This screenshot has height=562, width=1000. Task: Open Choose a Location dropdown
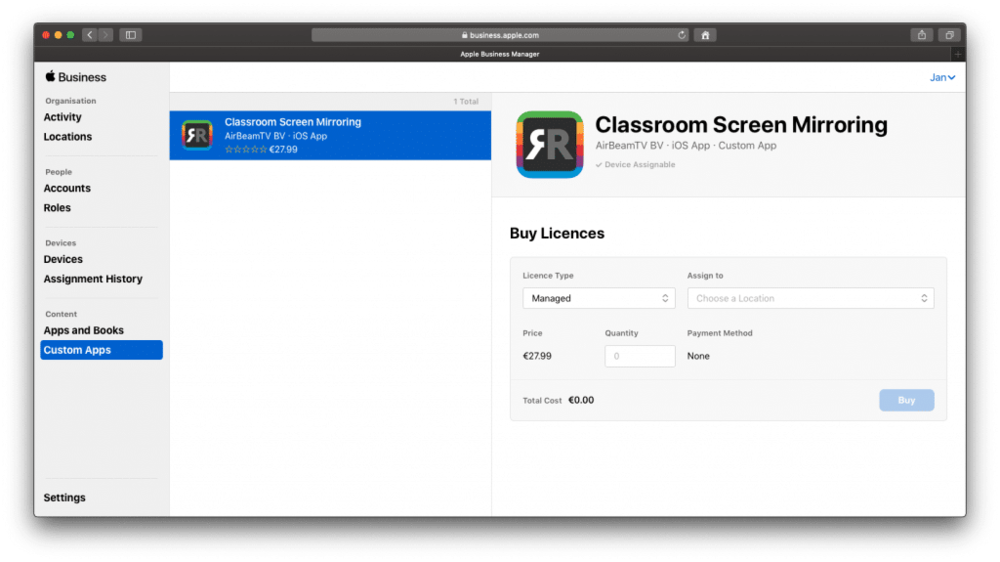click(x=811, y=298)
